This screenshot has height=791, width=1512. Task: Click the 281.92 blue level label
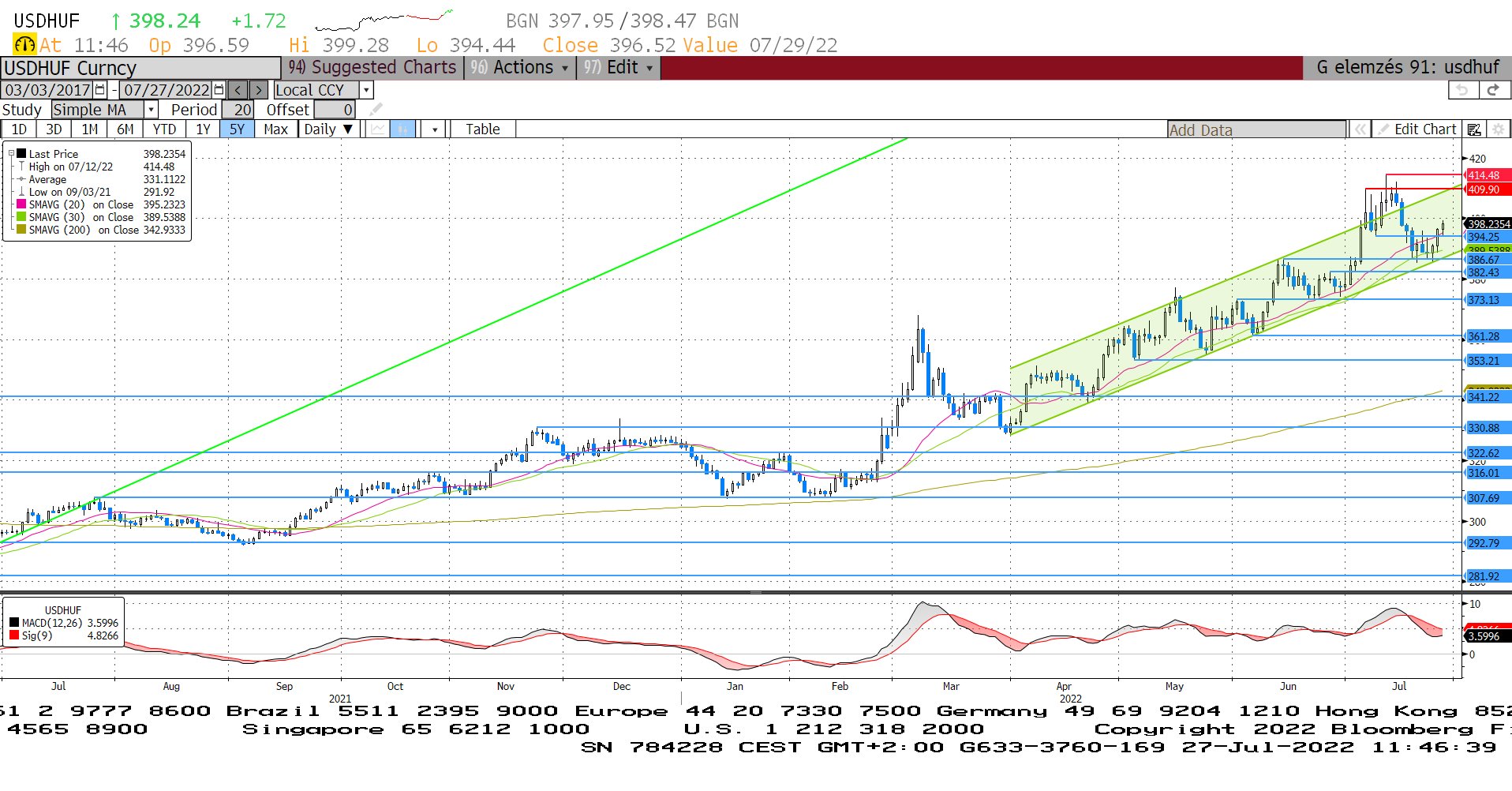(1487, 576)
